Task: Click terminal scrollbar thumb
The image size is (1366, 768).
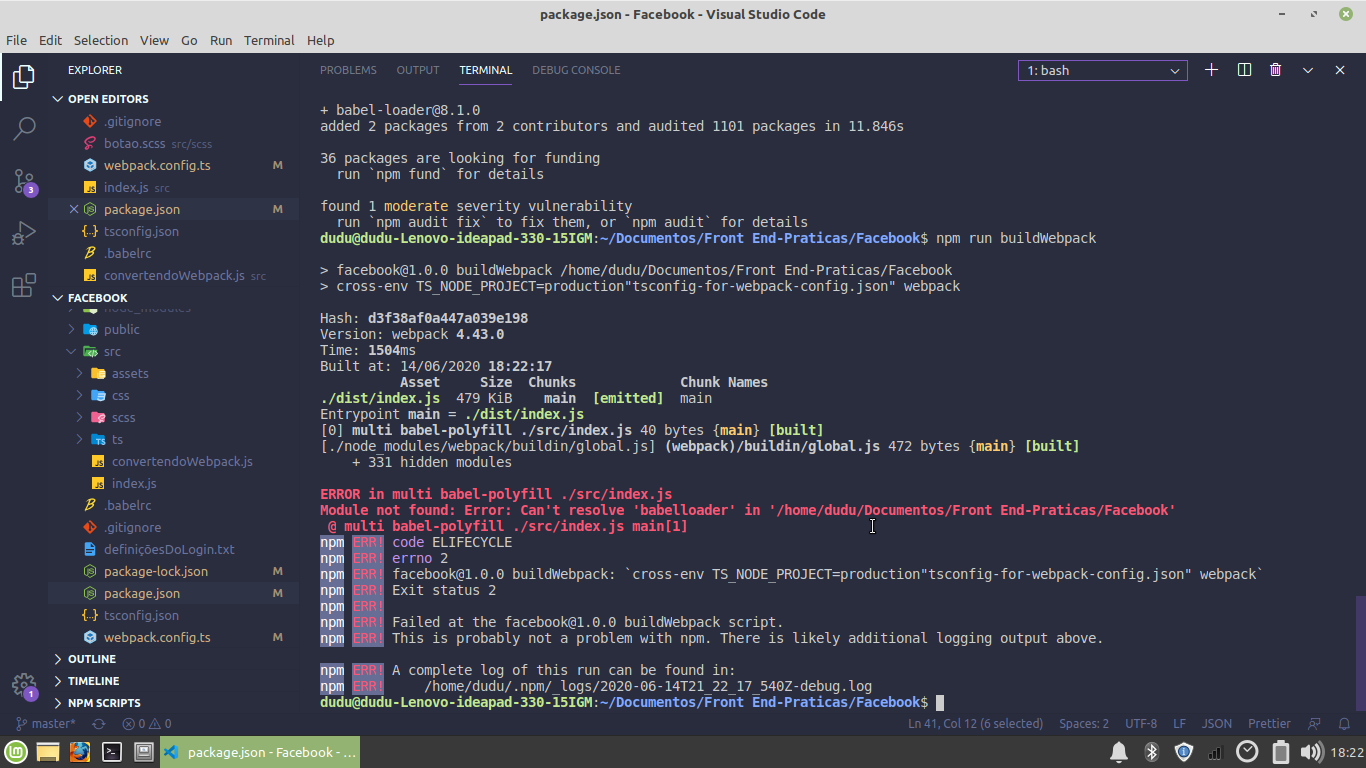Action: click(x=1360, y=652)
